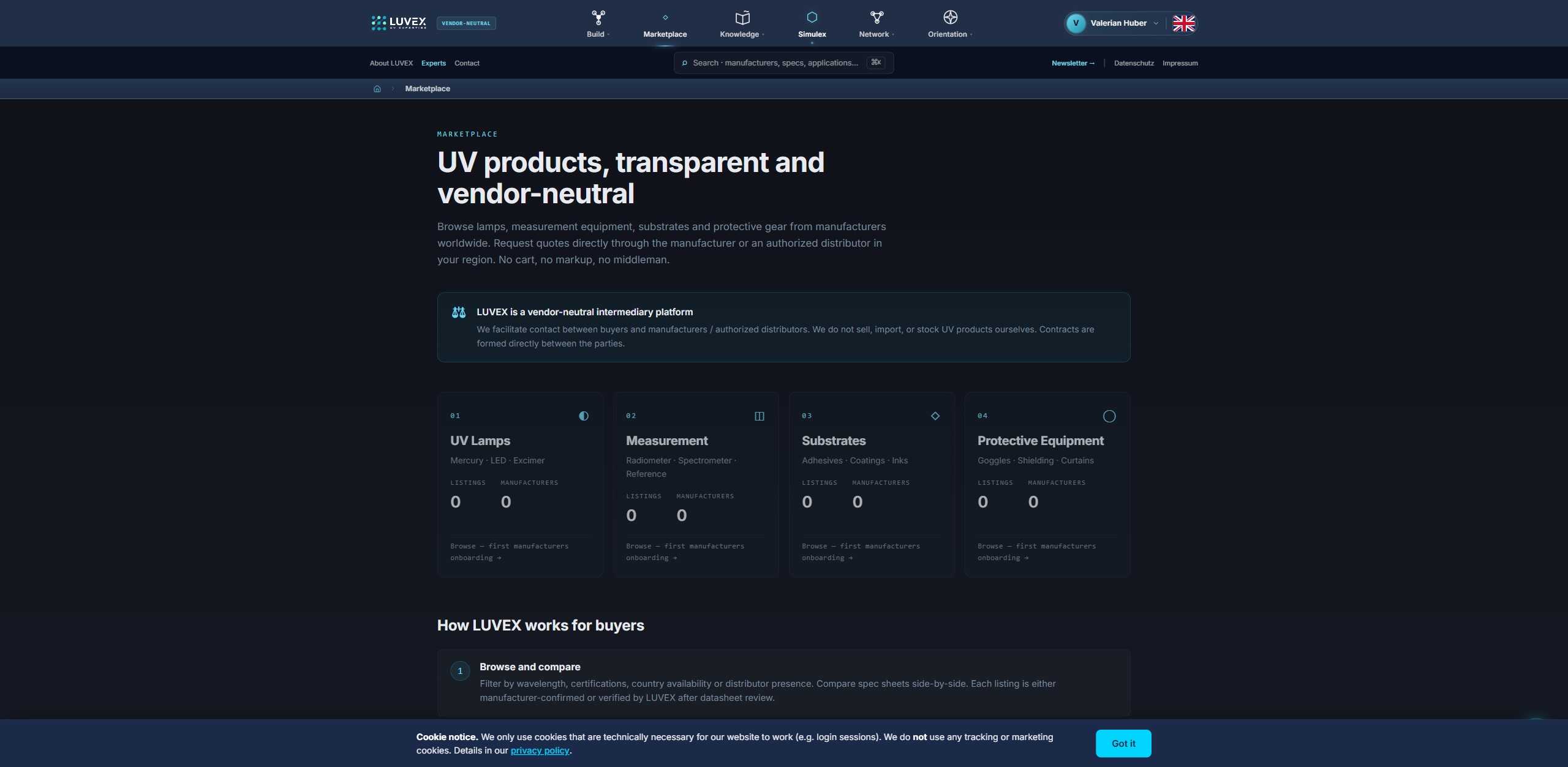Click 'Mercury · LED · Excimer' subtitle
This screenshot has height=767, width=1568.
point(497,460)
